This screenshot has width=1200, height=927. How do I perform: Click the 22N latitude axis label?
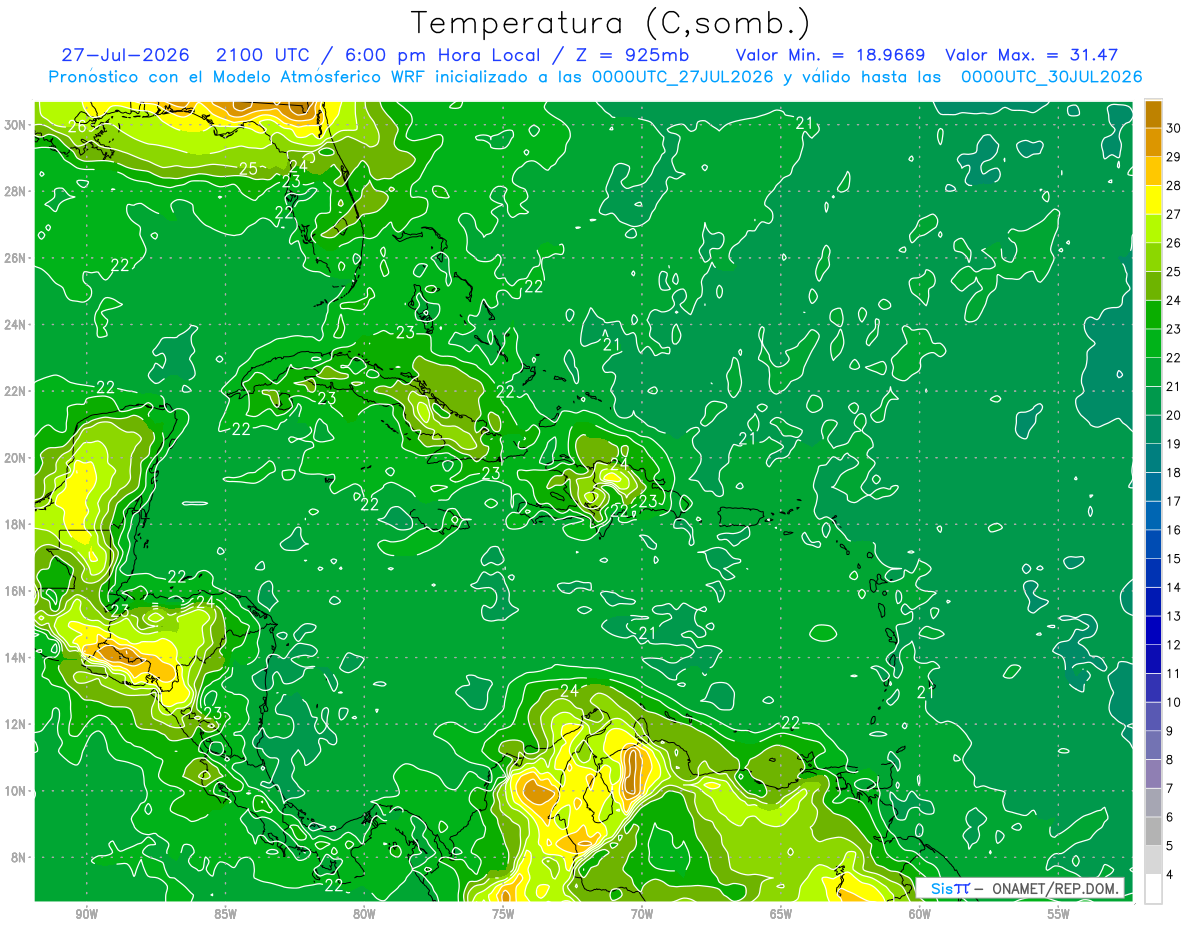(17, 391)
